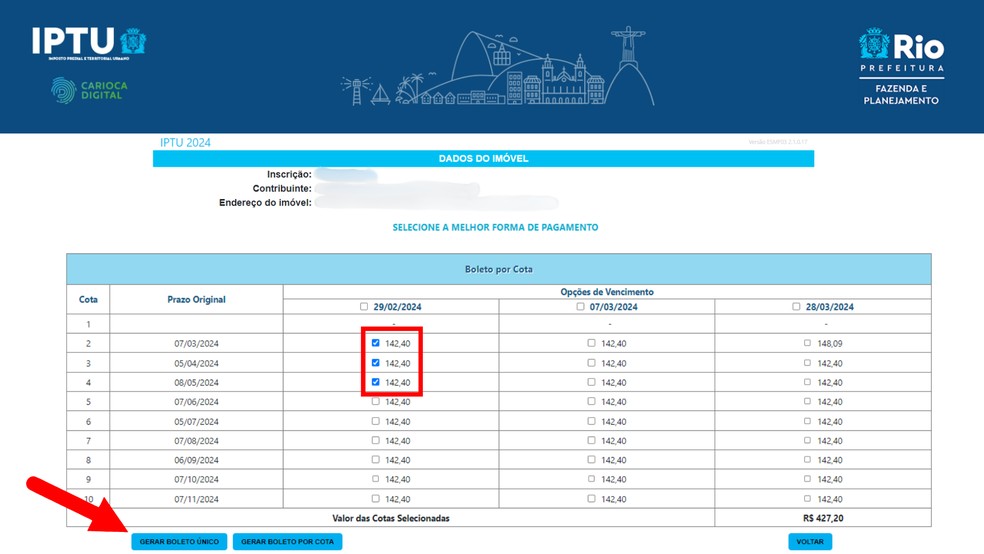This screenshot has height=554, width=984.
Task: Check cota 5 under 29/02/2024 column
Action: (x=375, y=402)
